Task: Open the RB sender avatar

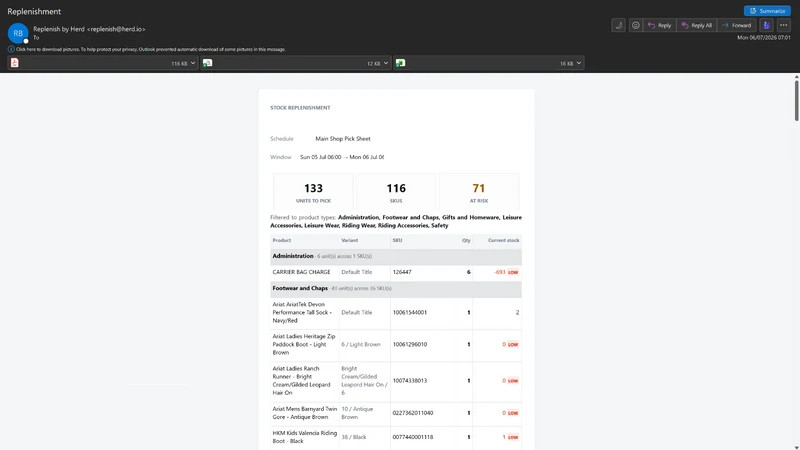Action: coord(18,33)
